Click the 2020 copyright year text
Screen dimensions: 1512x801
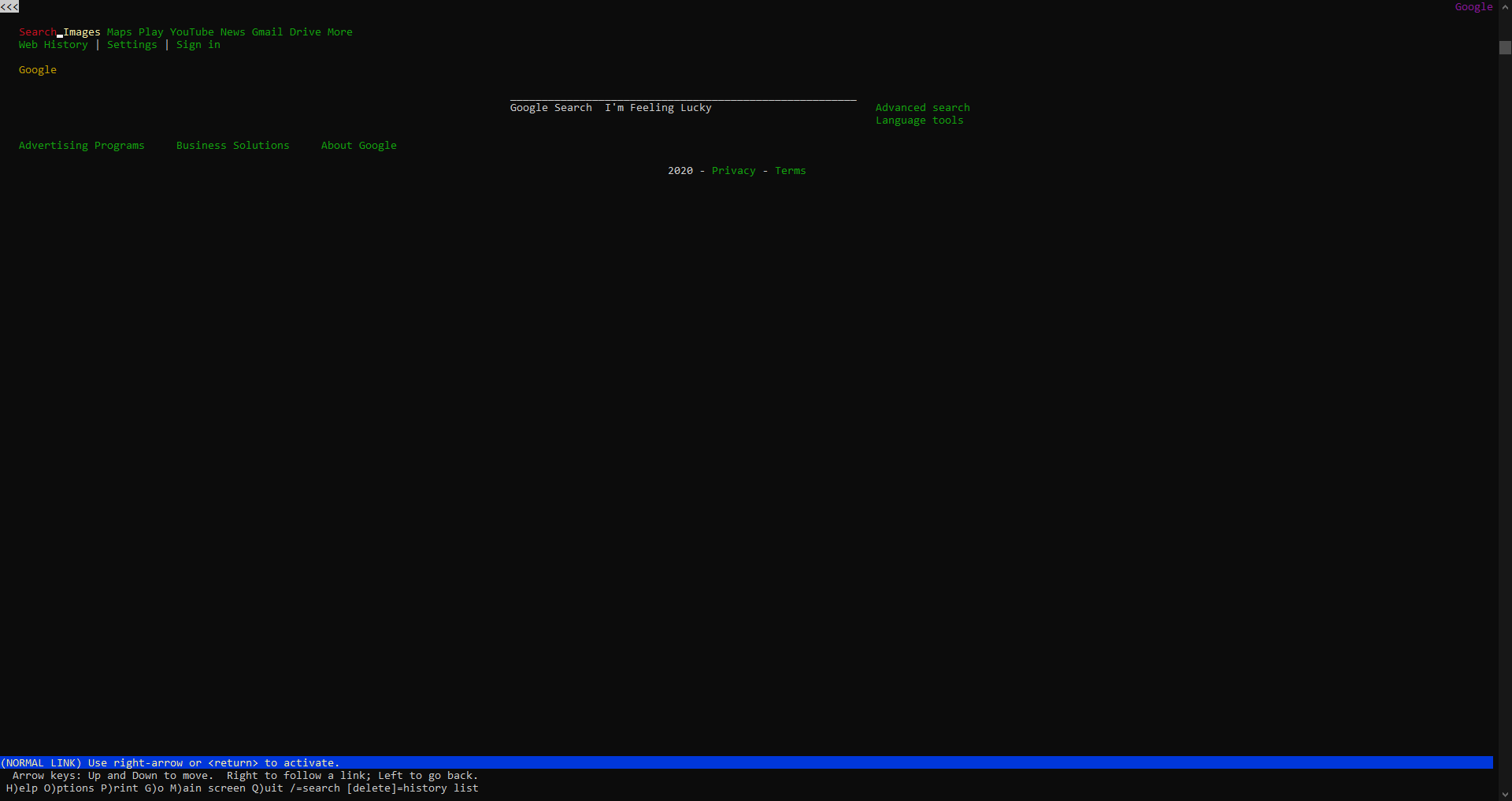point(680,171)
